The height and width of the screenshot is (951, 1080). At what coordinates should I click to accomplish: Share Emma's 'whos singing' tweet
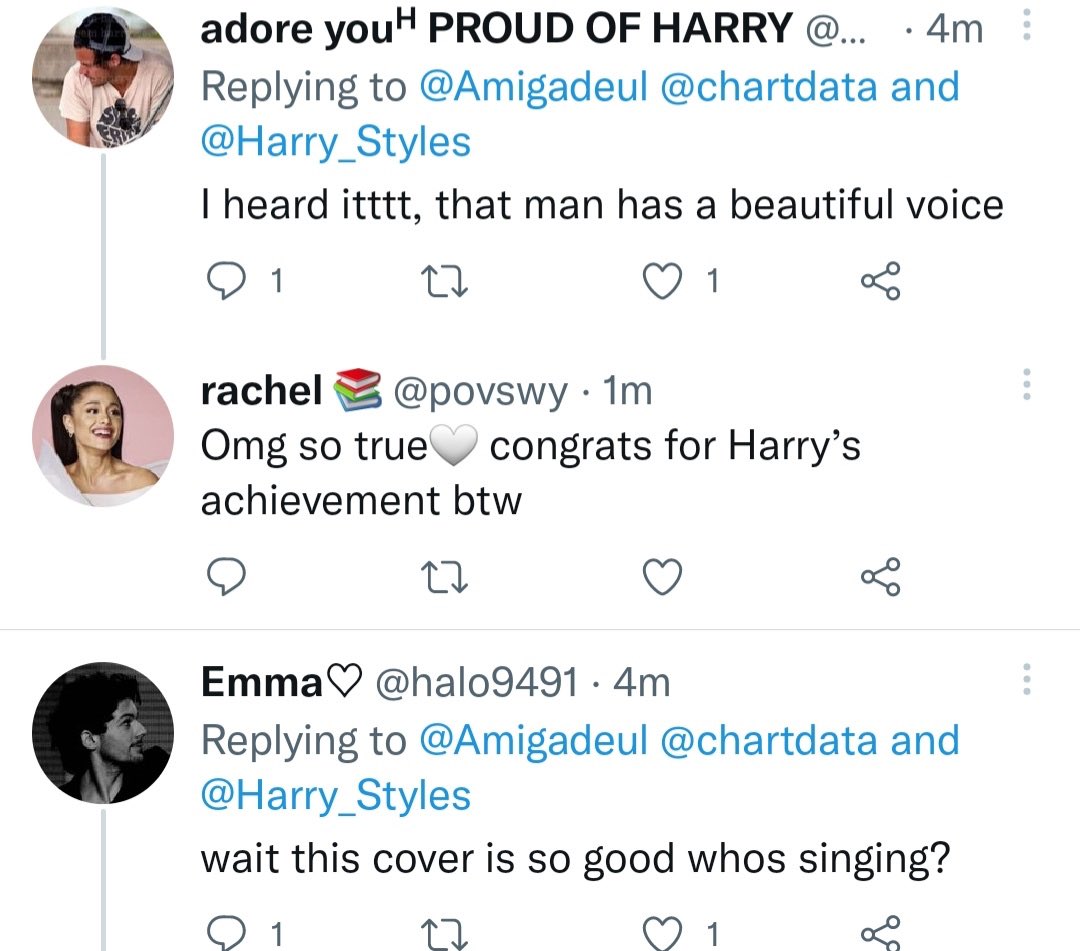pos(880,934)
